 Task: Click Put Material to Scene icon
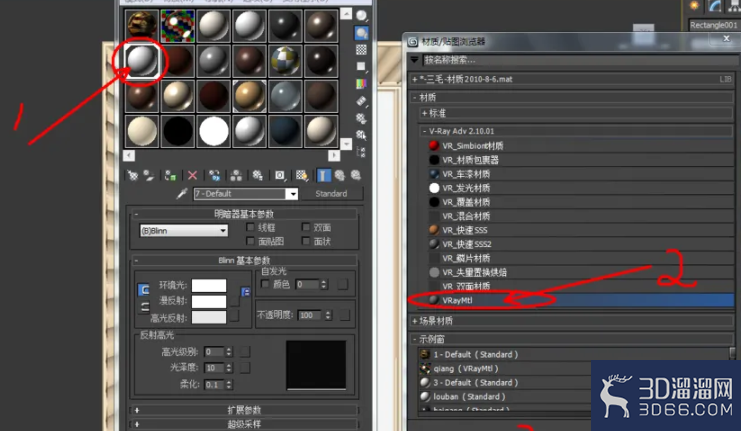pos(149,176)
